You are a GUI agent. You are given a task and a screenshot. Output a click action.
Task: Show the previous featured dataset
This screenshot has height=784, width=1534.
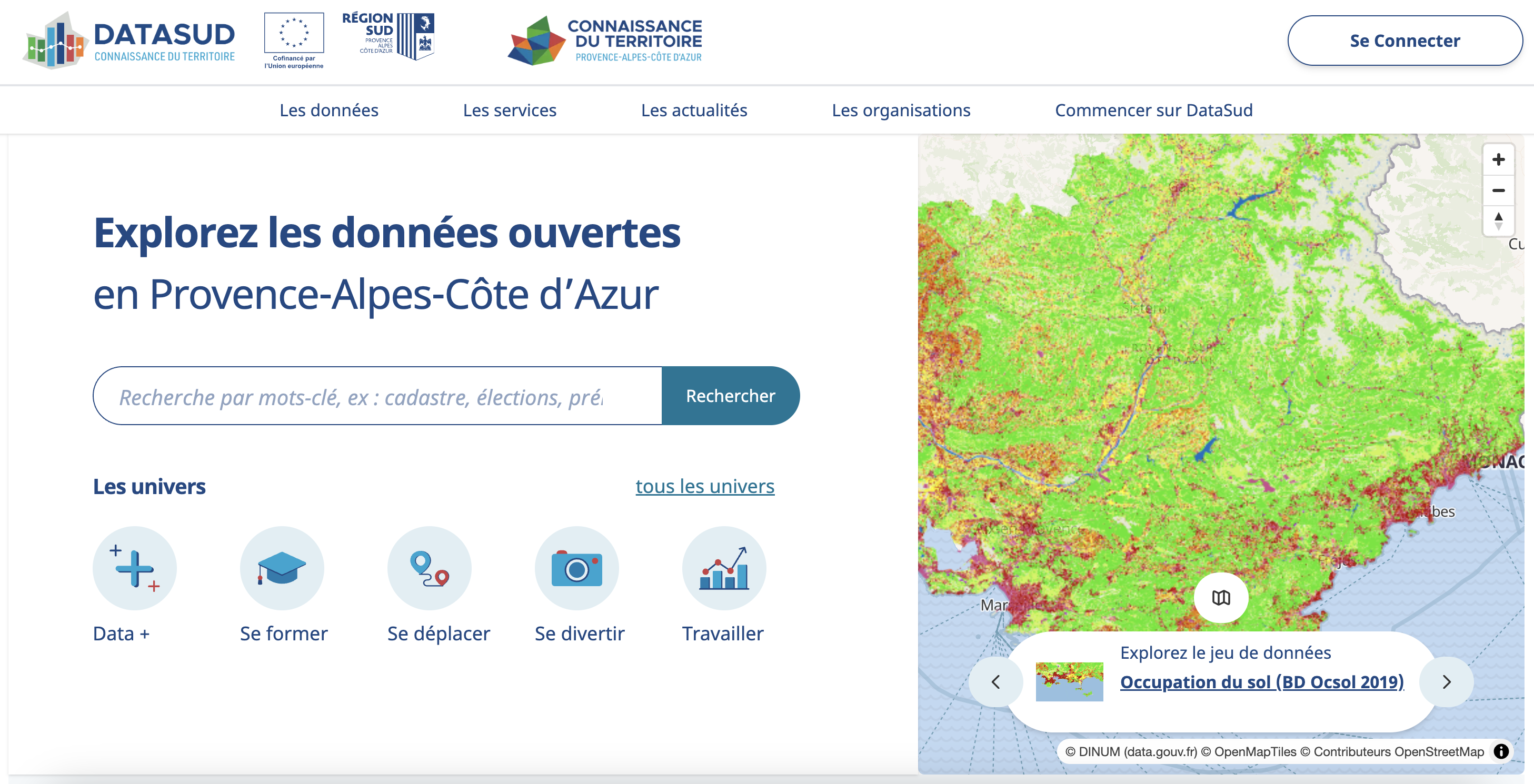[x=995, y=681]
